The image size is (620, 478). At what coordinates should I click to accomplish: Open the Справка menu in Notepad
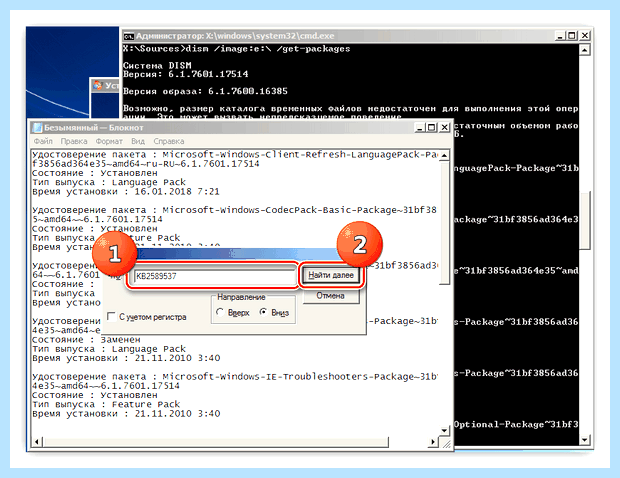coord(169,141)
